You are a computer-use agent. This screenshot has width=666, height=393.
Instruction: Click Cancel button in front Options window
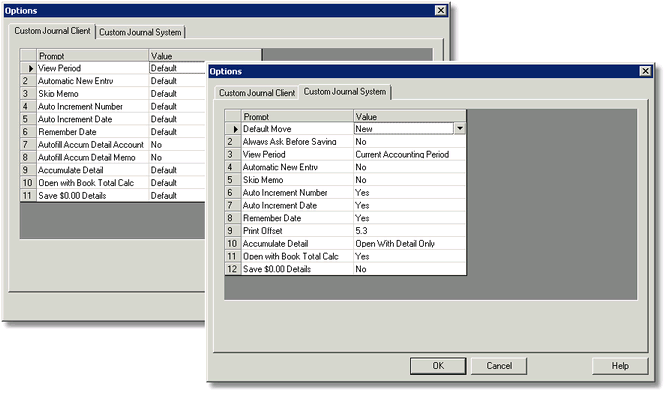click(x=499, y=366)
